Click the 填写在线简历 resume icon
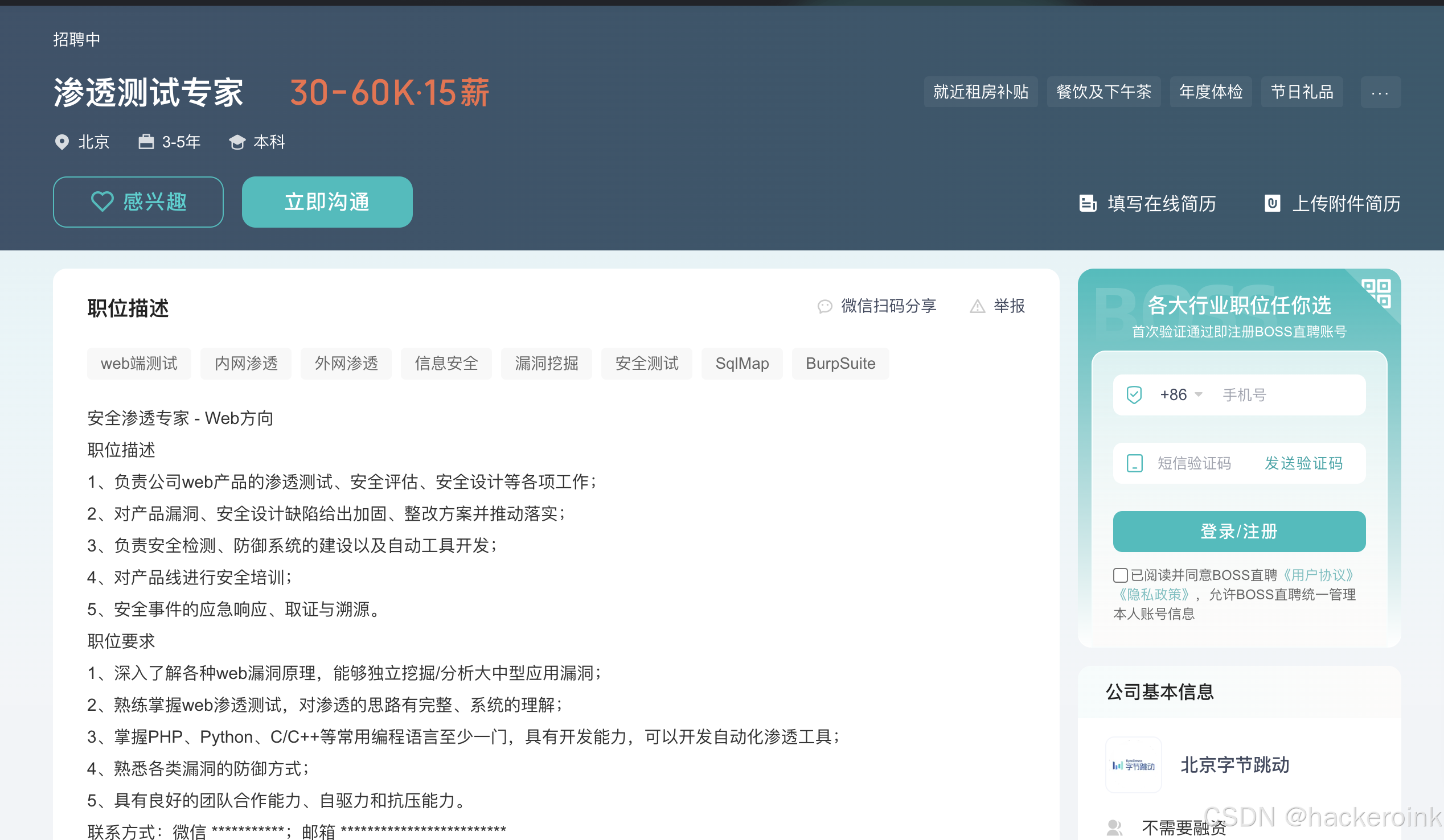Screen dimensions: 1444x840 1088,203
